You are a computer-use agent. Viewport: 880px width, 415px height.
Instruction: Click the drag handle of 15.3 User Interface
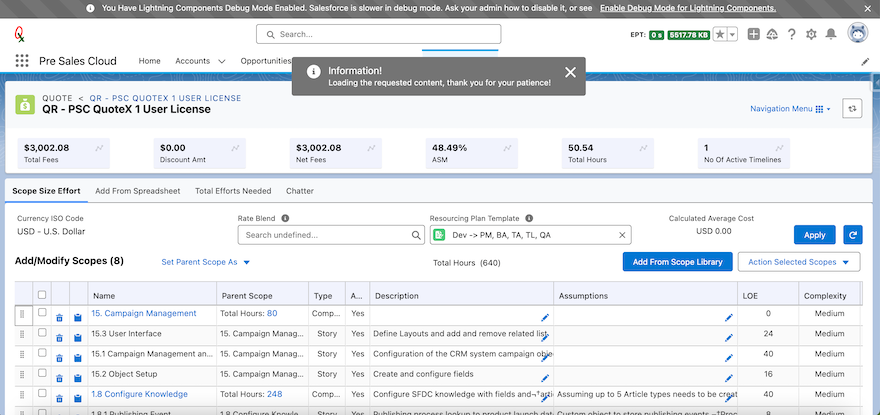click(22, 334)
